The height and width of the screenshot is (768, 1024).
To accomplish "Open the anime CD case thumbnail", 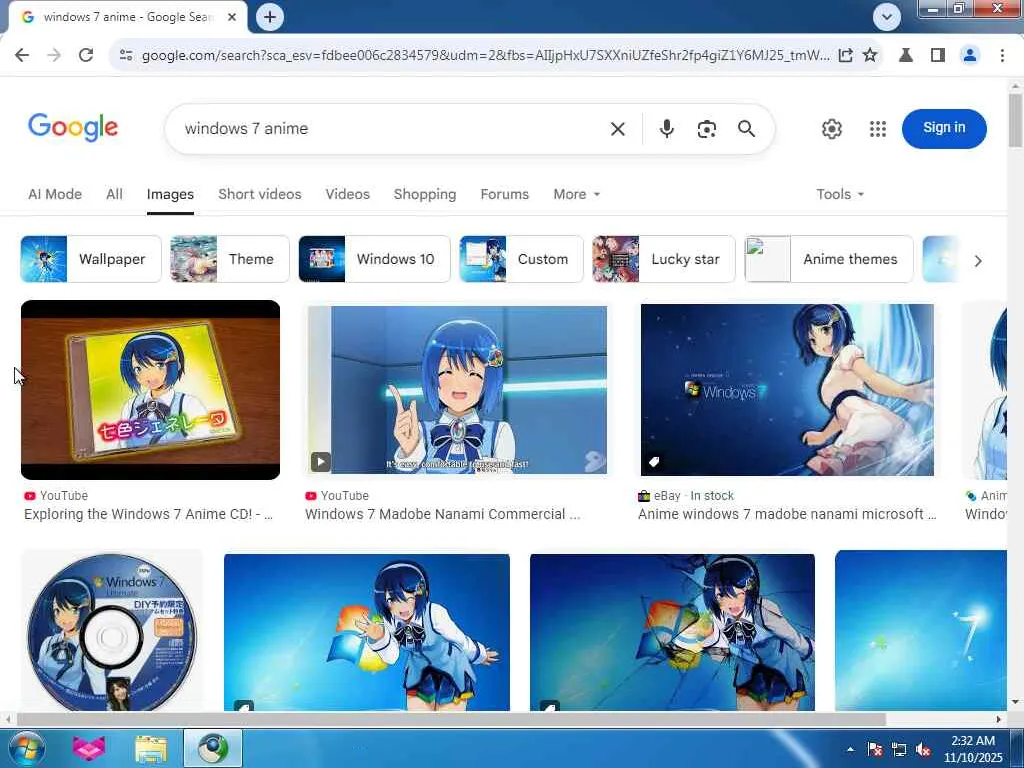I will pos(150,390).
